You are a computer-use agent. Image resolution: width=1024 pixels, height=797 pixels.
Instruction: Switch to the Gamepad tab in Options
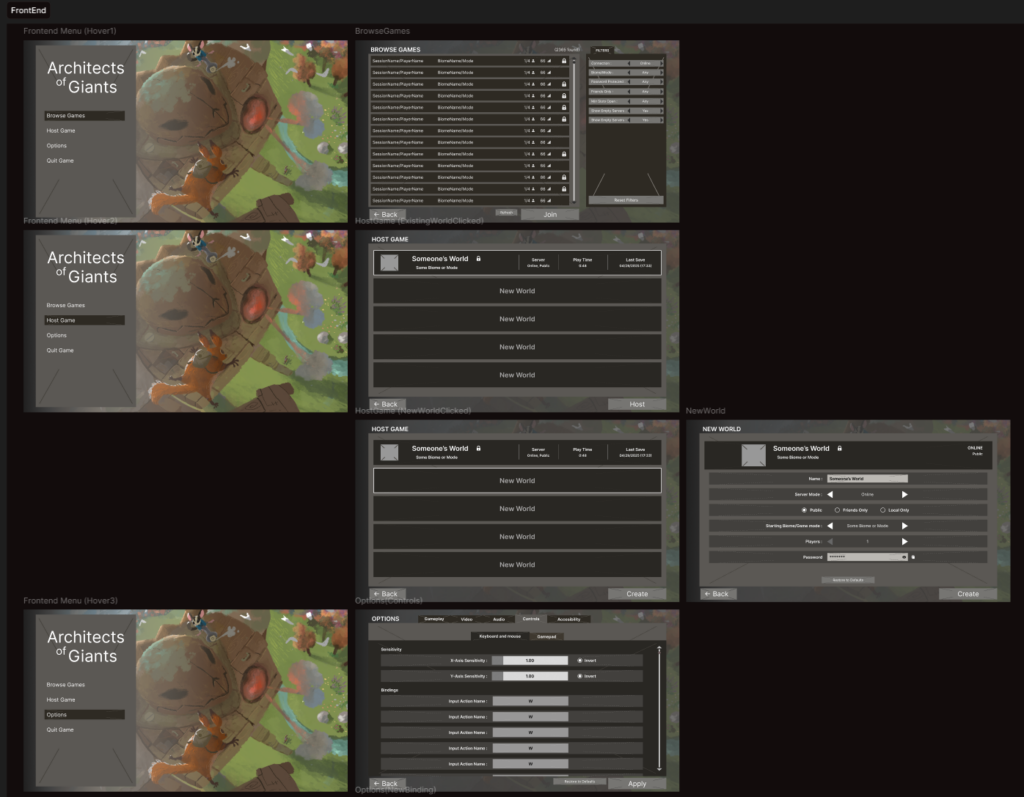[547, 636]
